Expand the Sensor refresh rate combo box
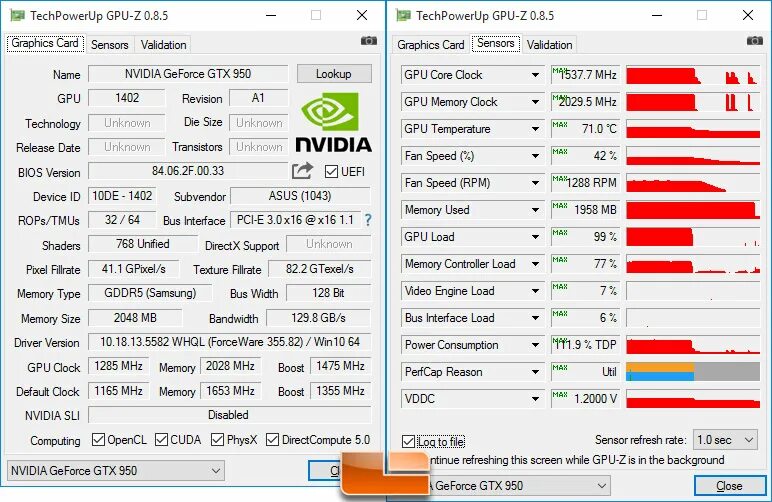The image size is (772, 502). (725, 439)
